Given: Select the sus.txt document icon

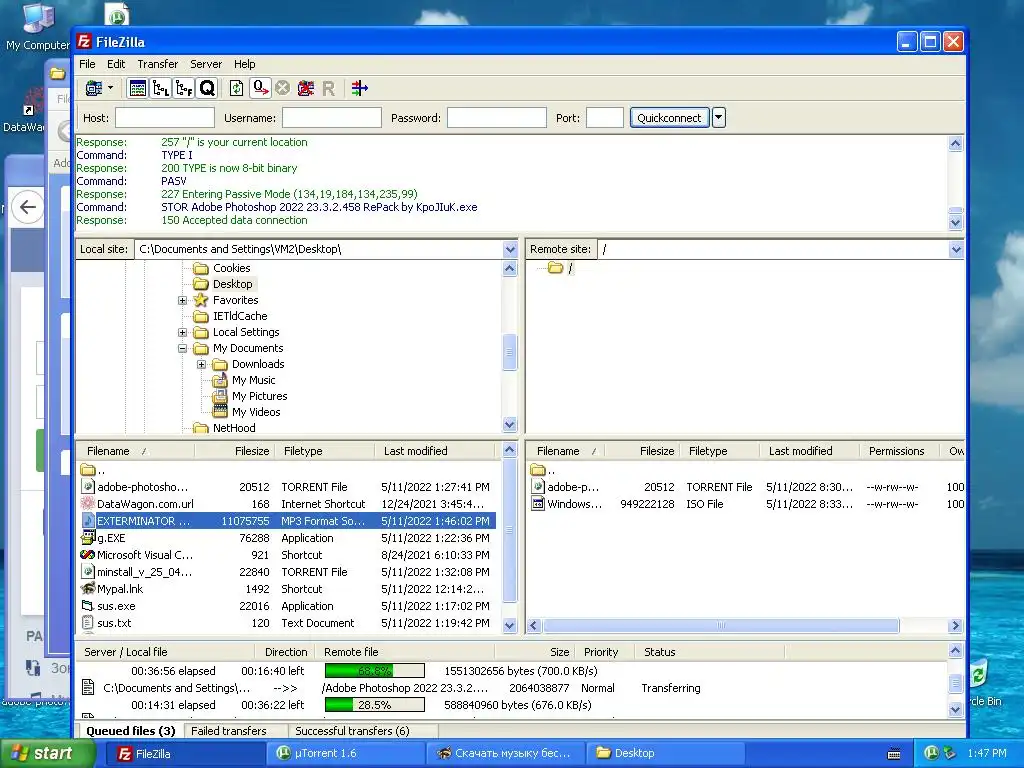Looking at the screenshot, I should [88, 623].
